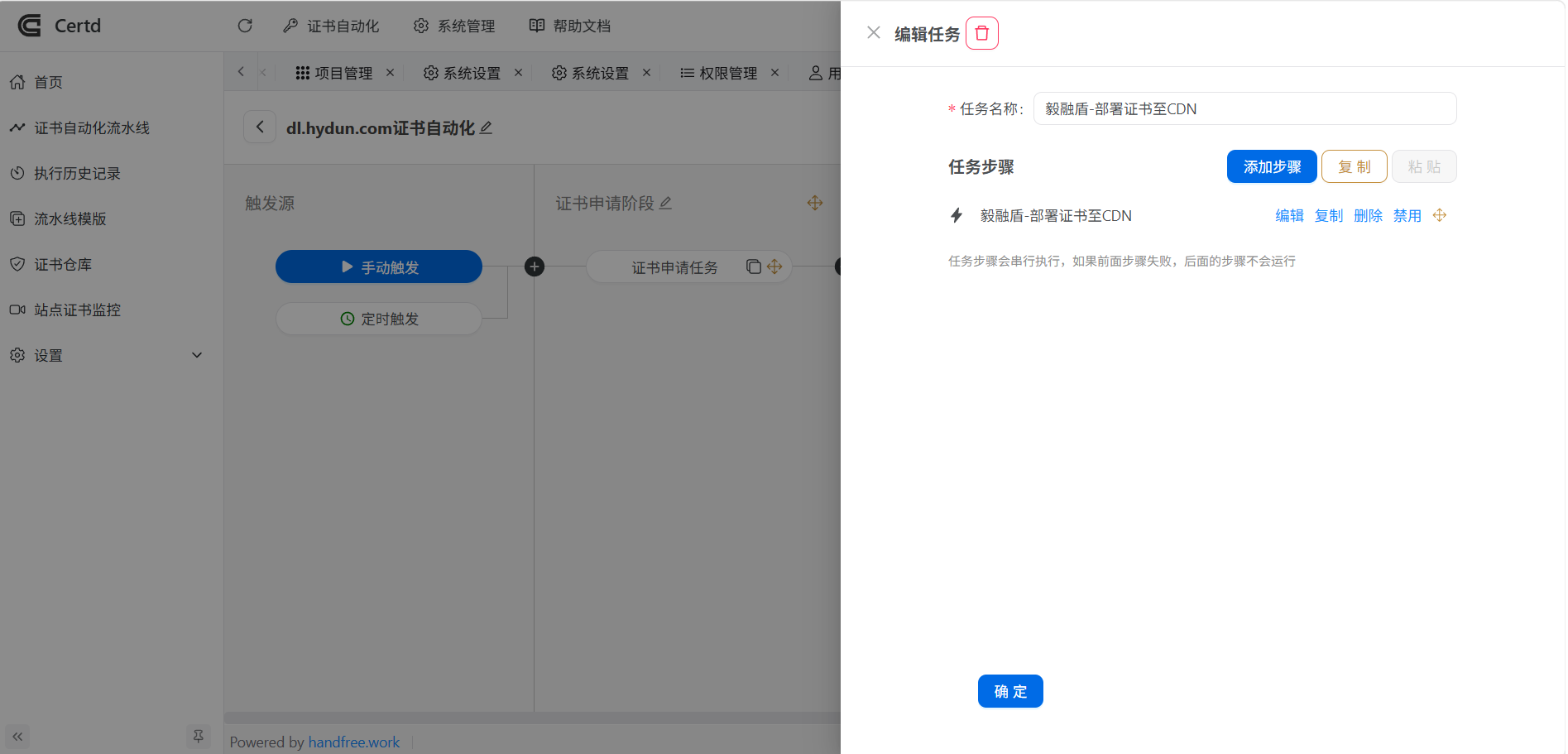Click the 添加步骤 button
This screenshot has height=754, width=1568.
point(1272,166)
